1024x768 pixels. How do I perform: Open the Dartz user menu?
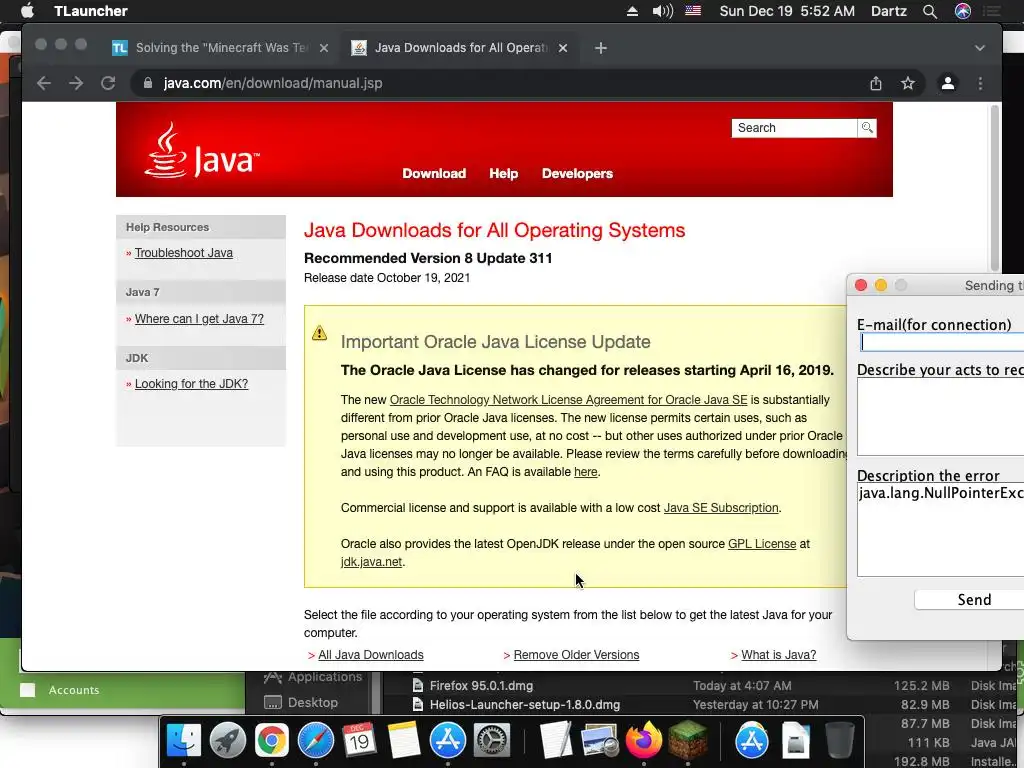(889, 11)
